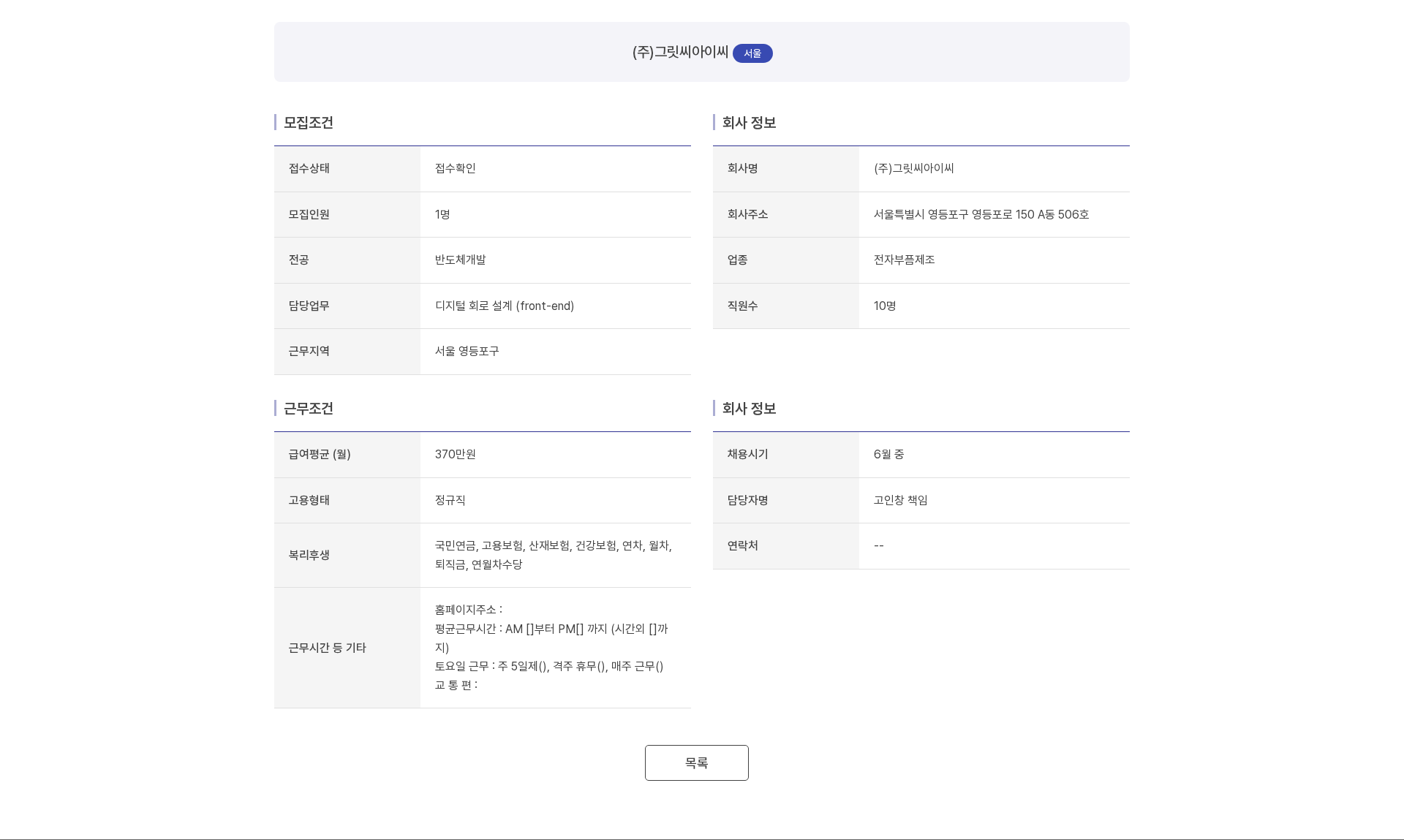Click the 목록 button
This screenshot has width=1404, height=840.
click(696, 763)
